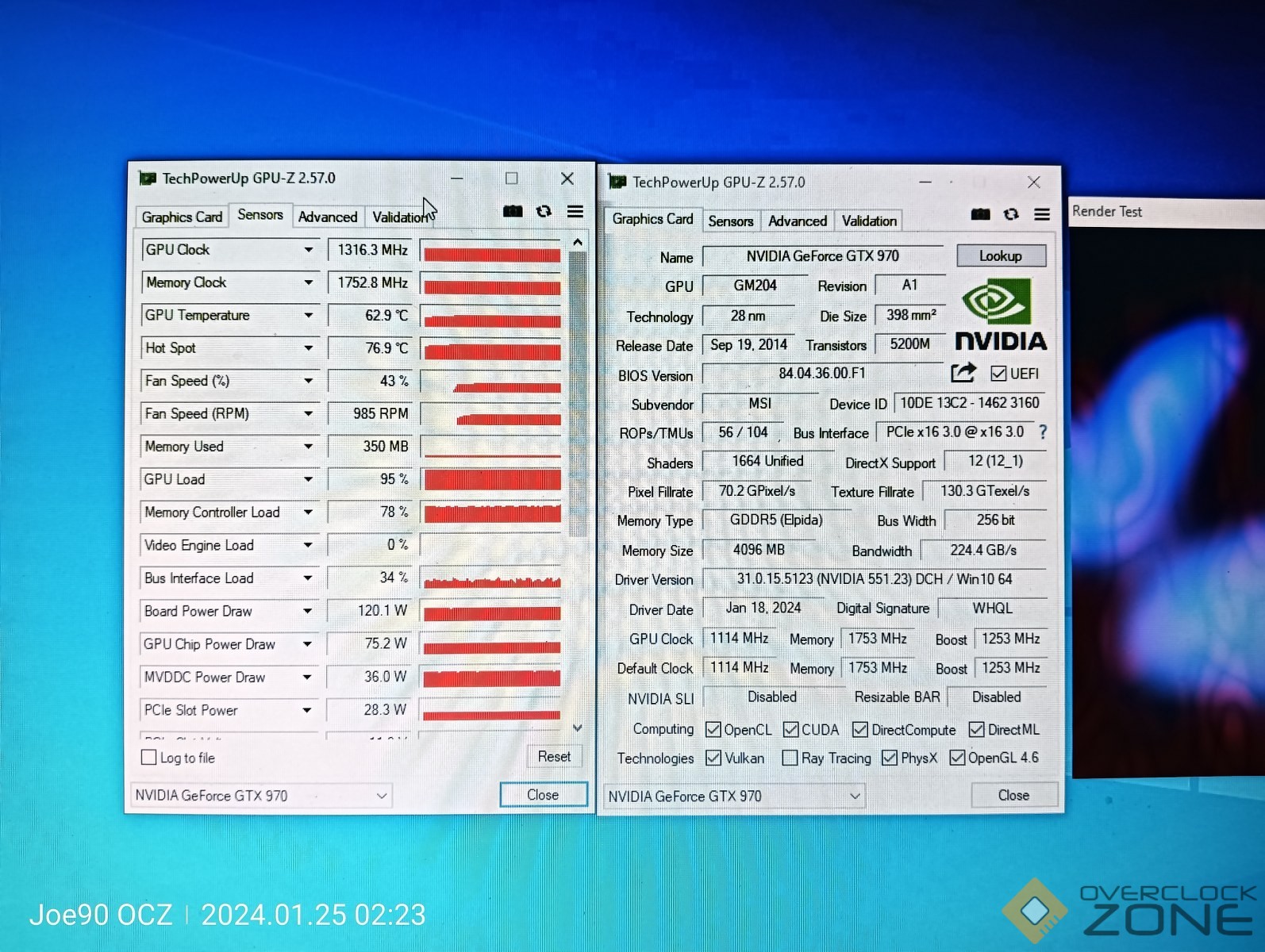The height and width of the screenshot is (952, 1265).
Task: Switch to Graphics Card tab in Sensors window
Action: (182, 217)
